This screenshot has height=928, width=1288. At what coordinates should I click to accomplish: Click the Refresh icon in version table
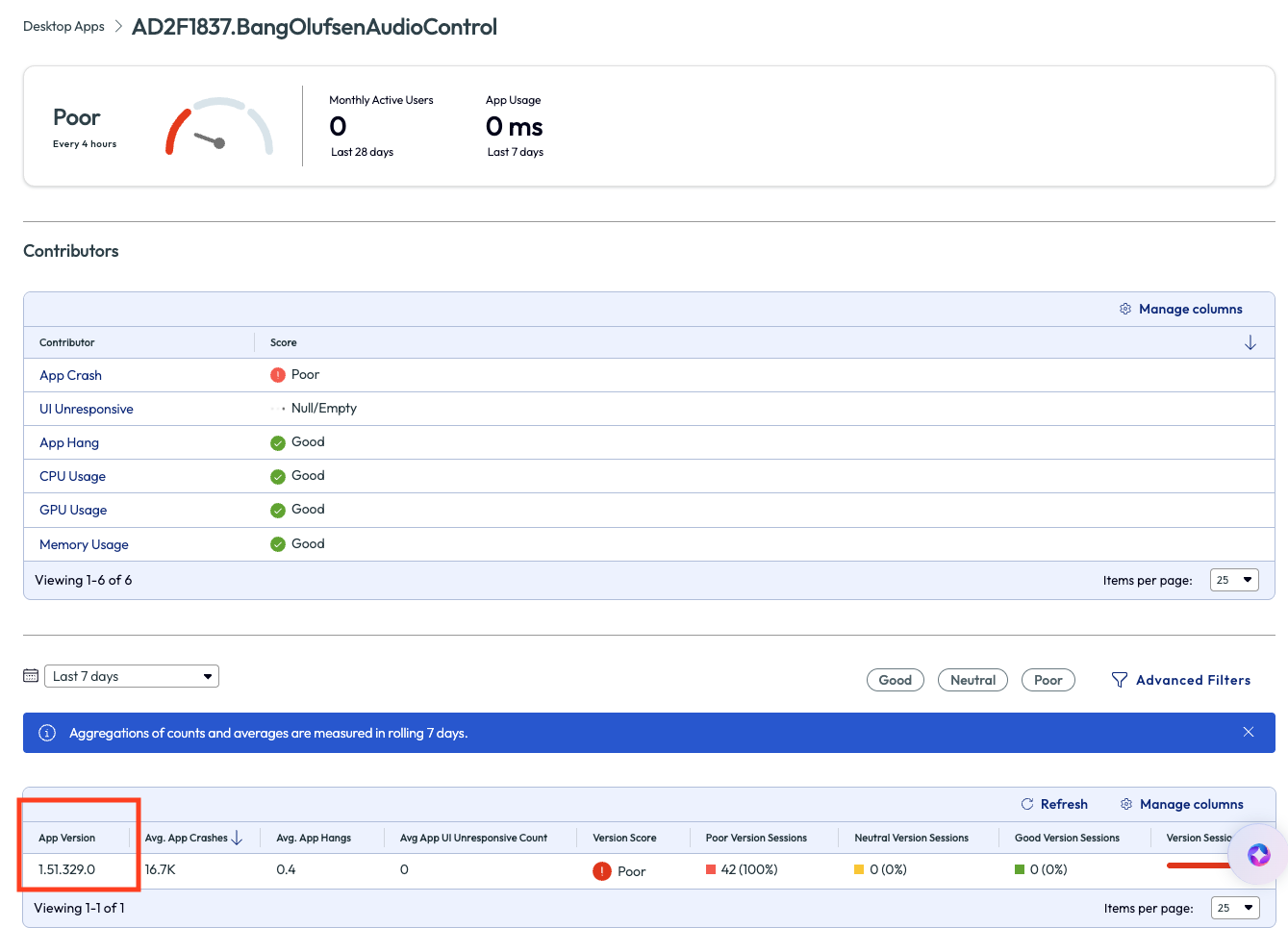[1027, 804]
